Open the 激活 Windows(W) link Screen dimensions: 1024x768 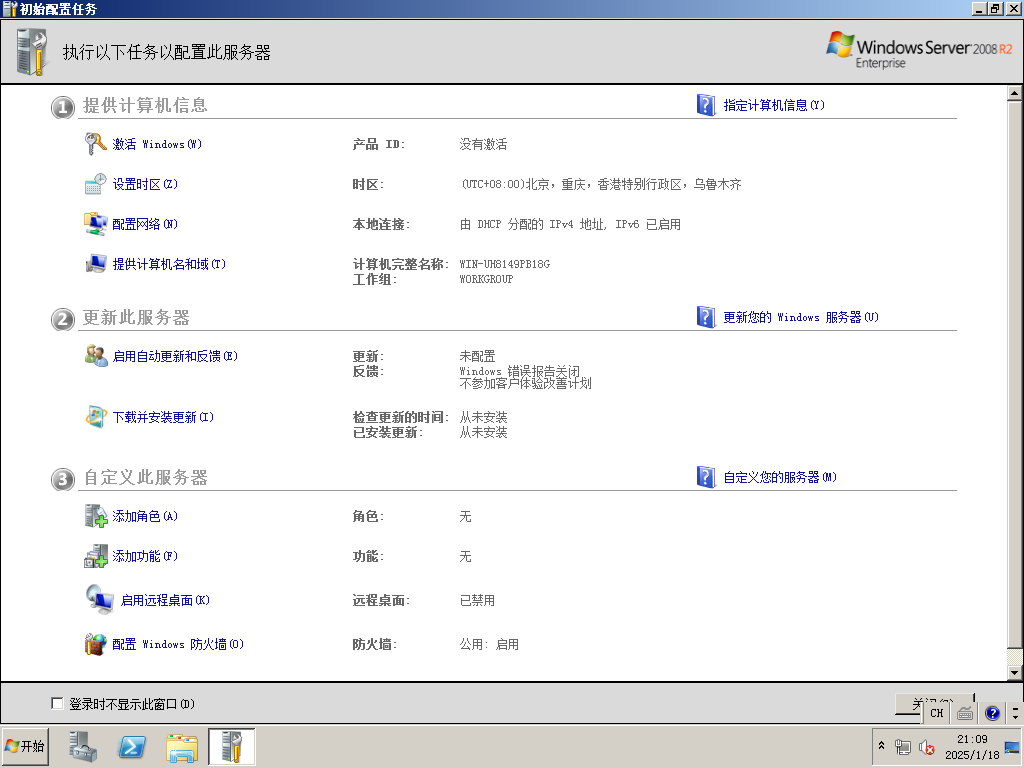[x=157, y=144]
